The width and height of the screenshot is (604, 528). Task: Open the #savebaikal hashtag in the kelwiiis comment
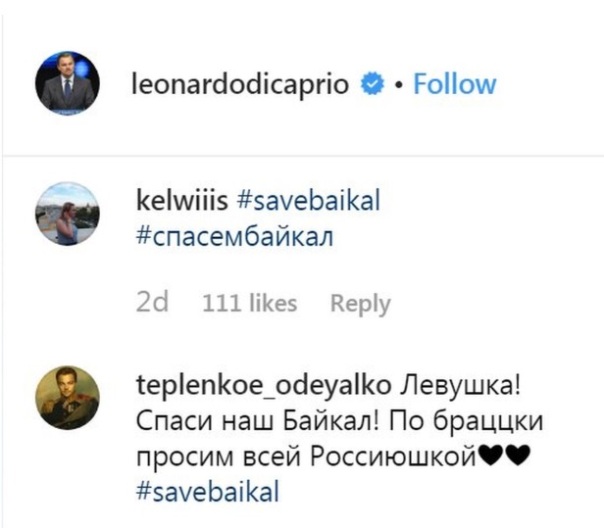(x=309, y=200)
